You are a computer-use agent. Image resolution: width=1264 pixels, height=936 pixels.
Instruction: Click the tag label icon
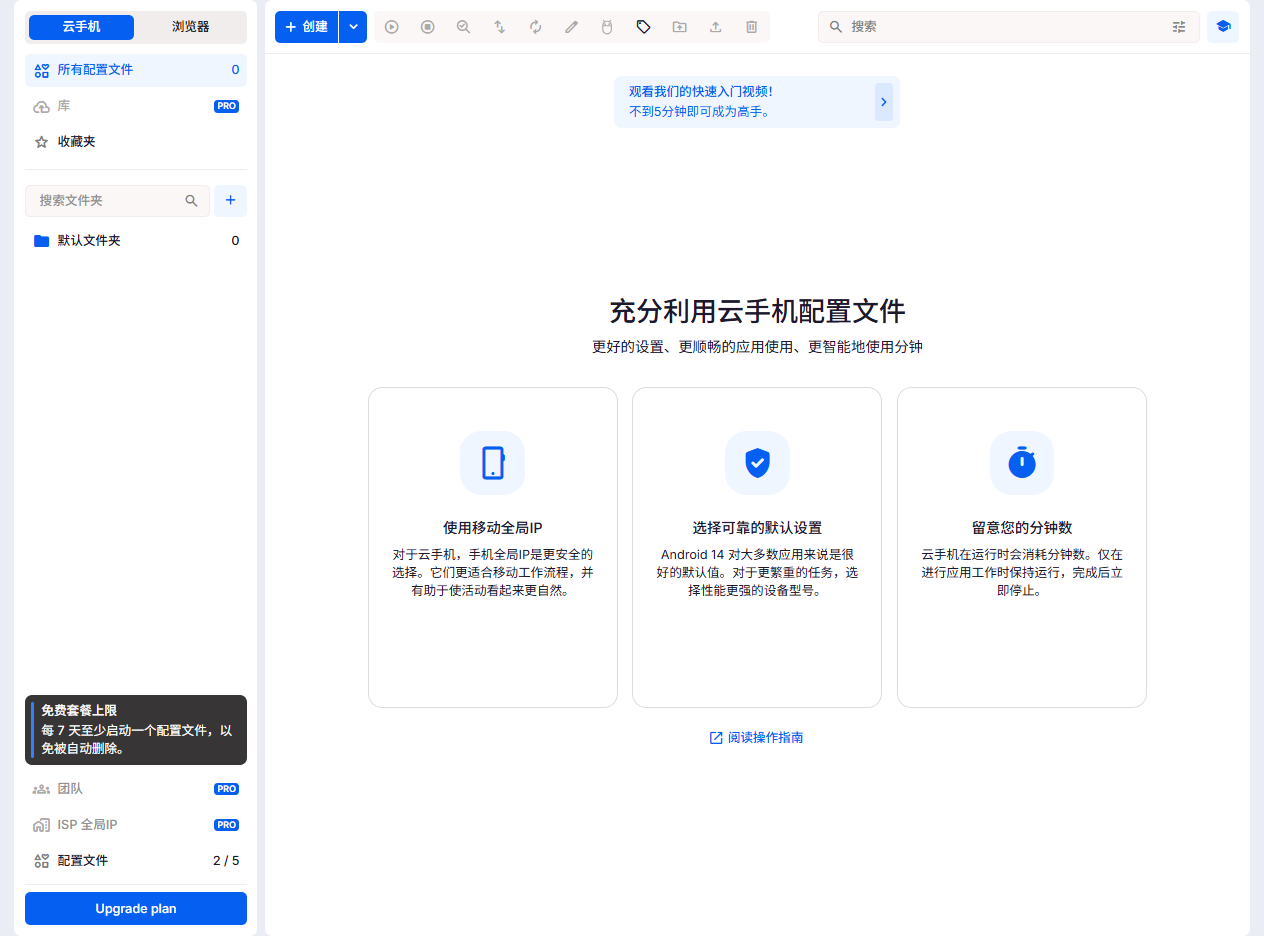[x=643, y=27]
